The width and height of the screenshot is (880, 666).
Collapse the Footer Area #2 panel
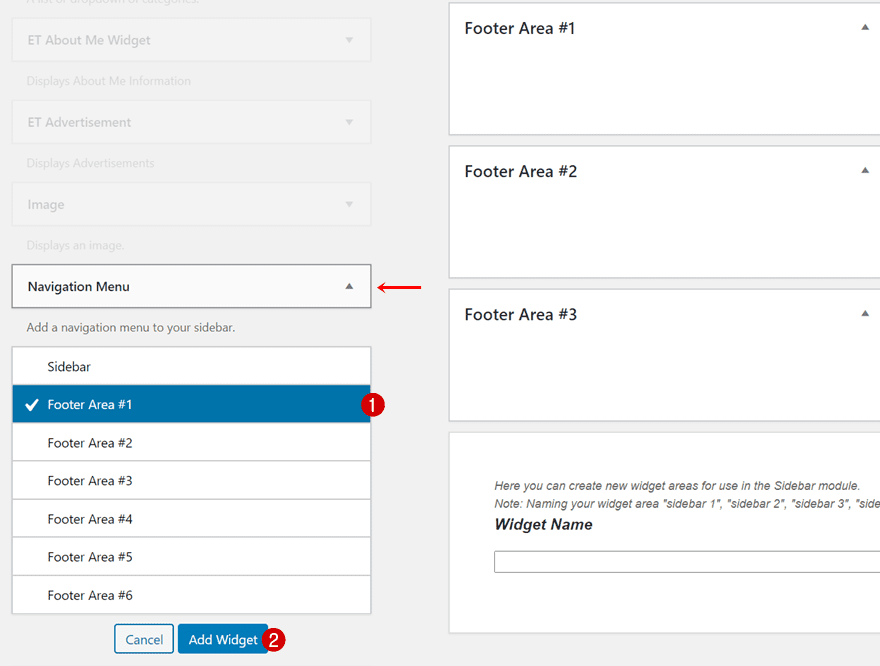click(x=864, y=171)
